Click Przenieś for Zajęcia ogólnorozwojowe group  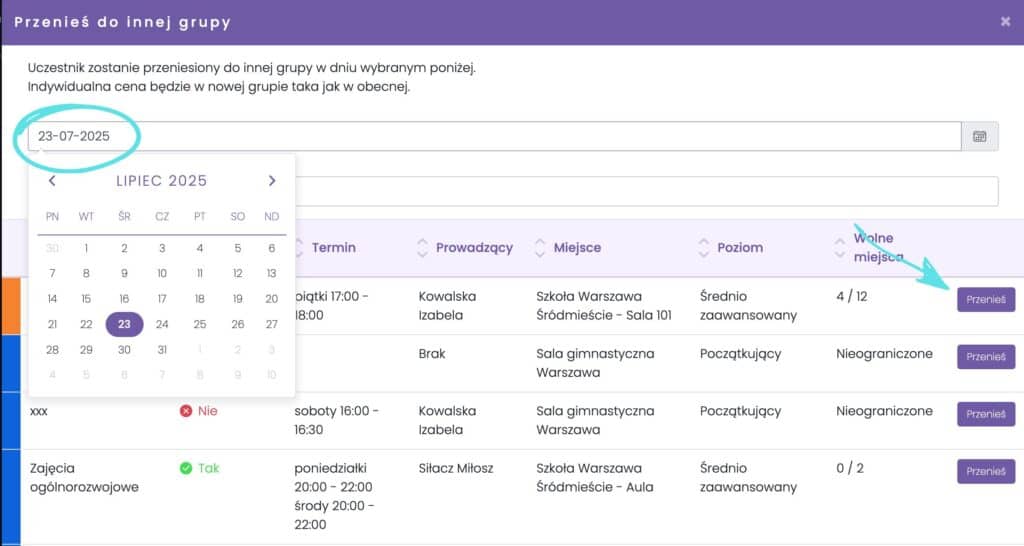986,471
